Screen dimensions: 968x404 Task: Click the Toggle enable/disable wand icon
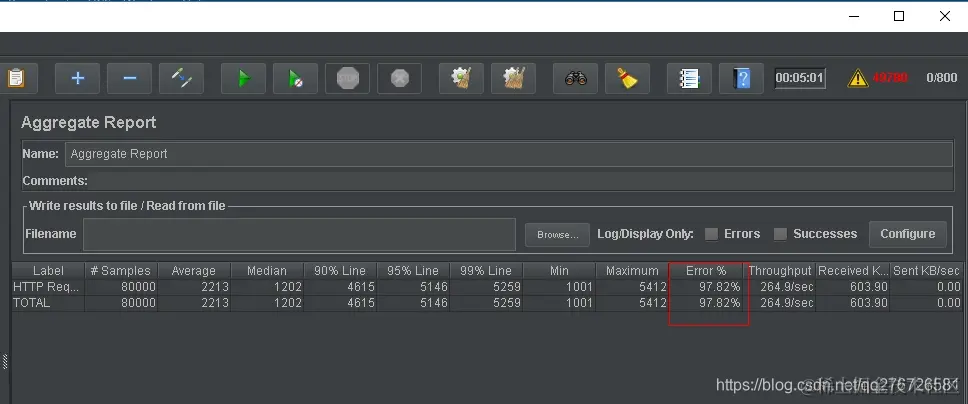click(182, 78)
